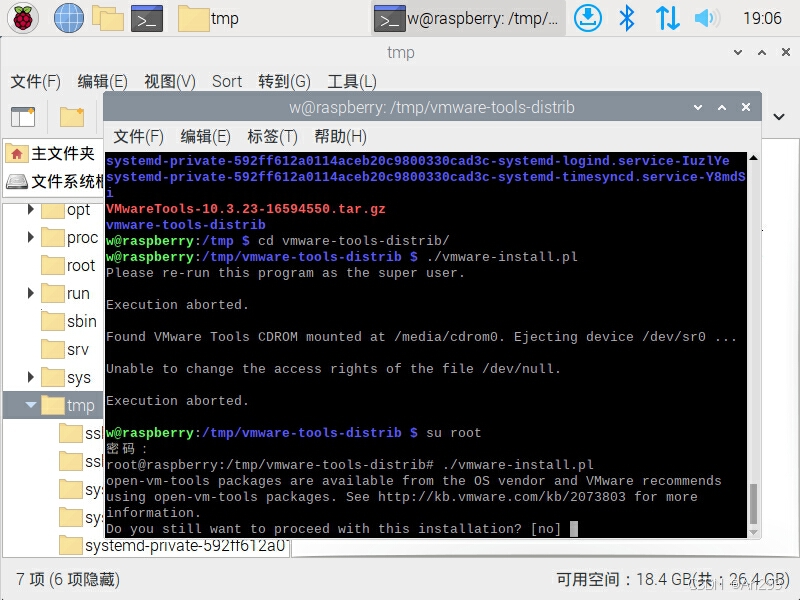Open the network arrows tray icon
The width and height of the screenshot is (800, 600).
pos(667,18)
